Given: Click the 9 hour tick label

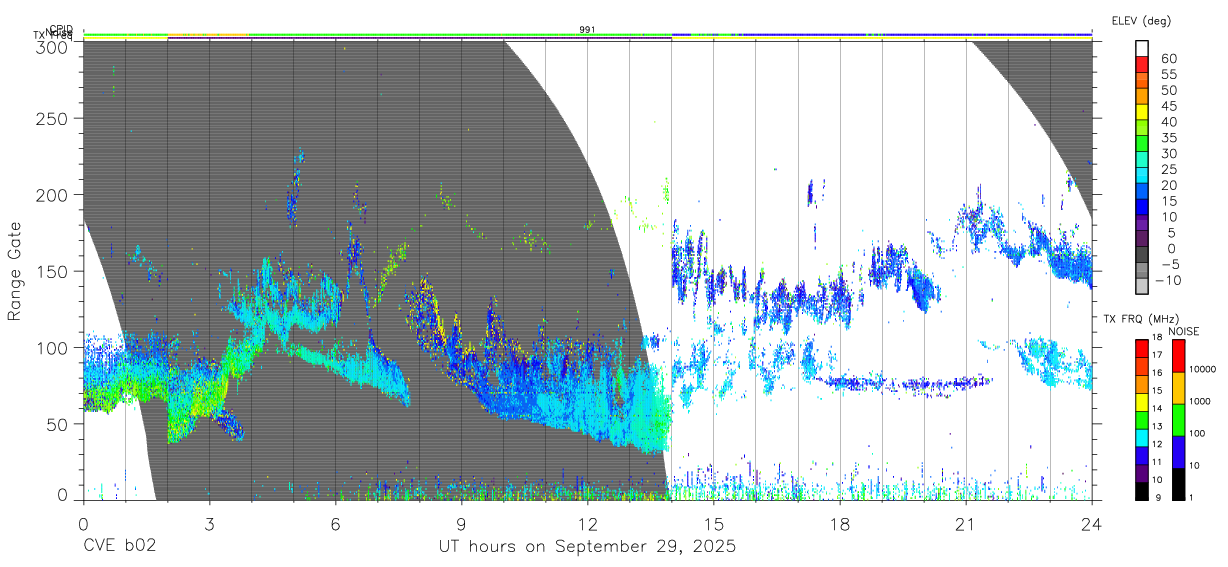Looking at the screenshot, I should 461,523.
